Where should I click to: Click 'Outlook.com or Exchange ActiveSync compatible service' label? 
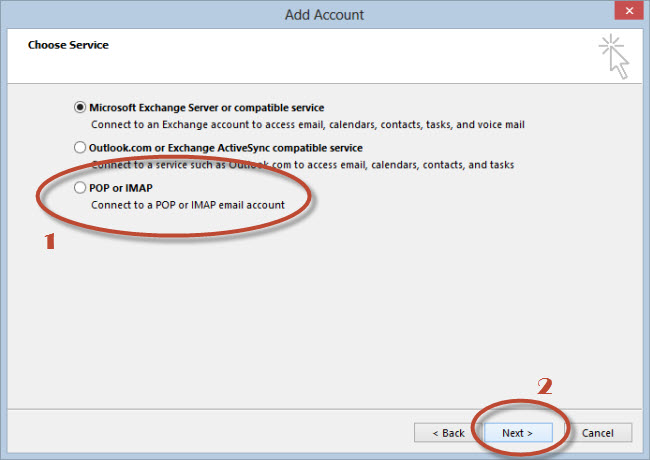pyautogui.click(x=226, y=148)
